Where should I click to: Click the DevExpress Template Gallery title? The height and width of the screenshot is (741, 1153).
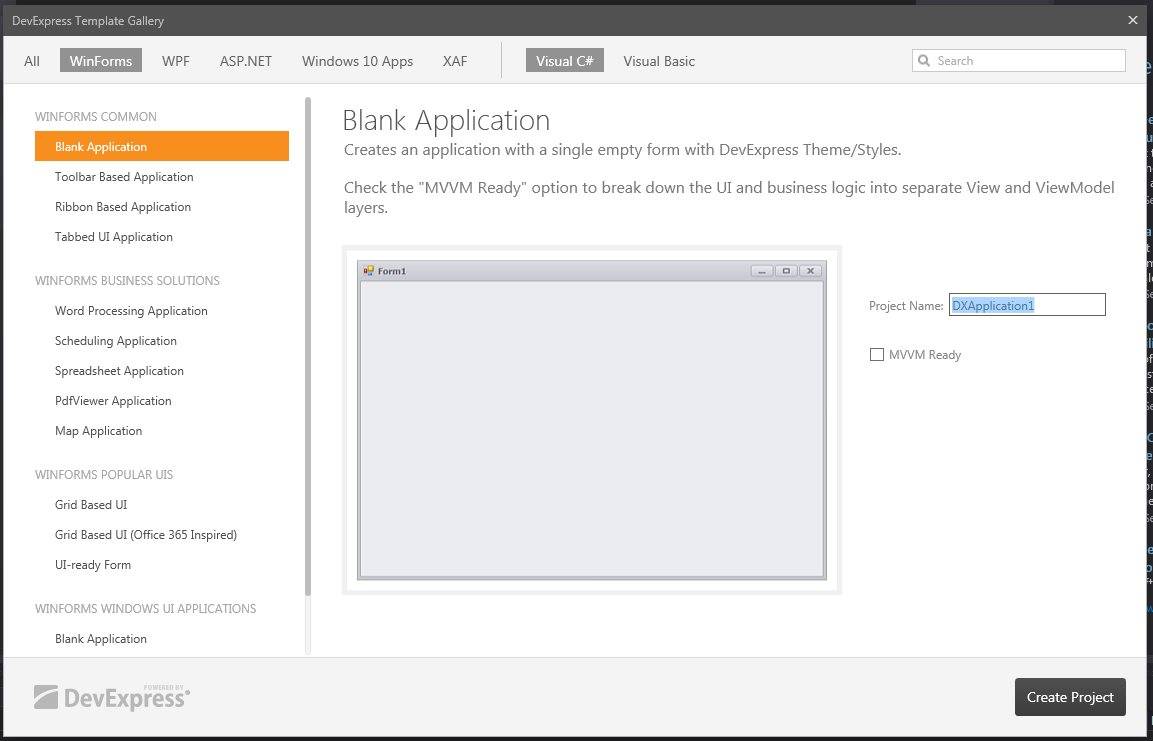pyautogui.click(x=88, y=21)
